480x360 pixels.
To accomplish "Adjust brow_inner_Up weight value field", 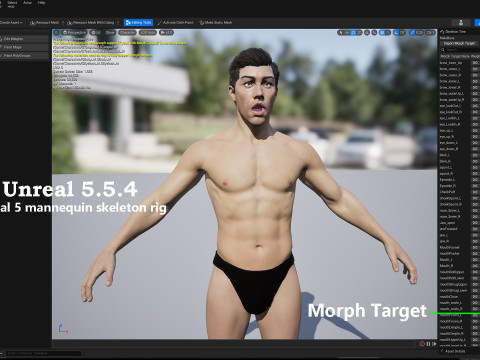I will point(475,63).
